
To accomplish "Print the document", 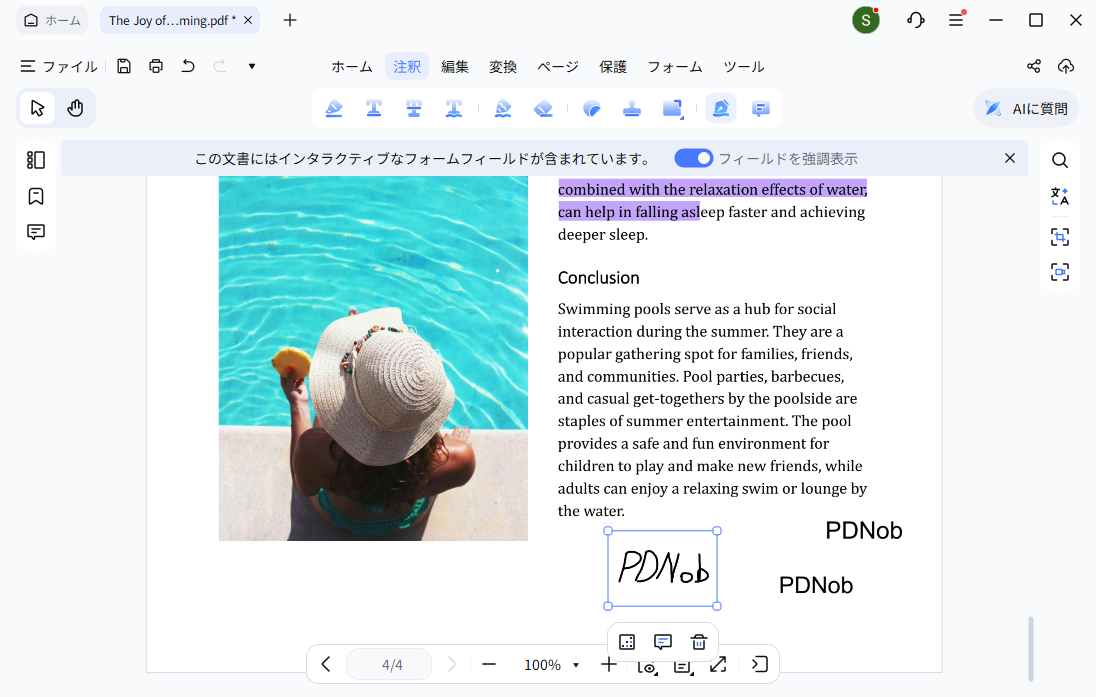I will (156, 66).
